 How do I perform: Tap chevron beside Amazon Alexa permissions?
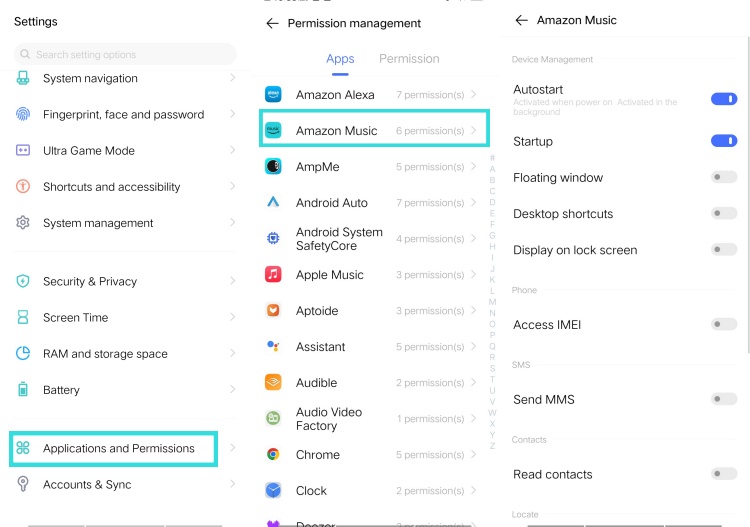[474, 94]
